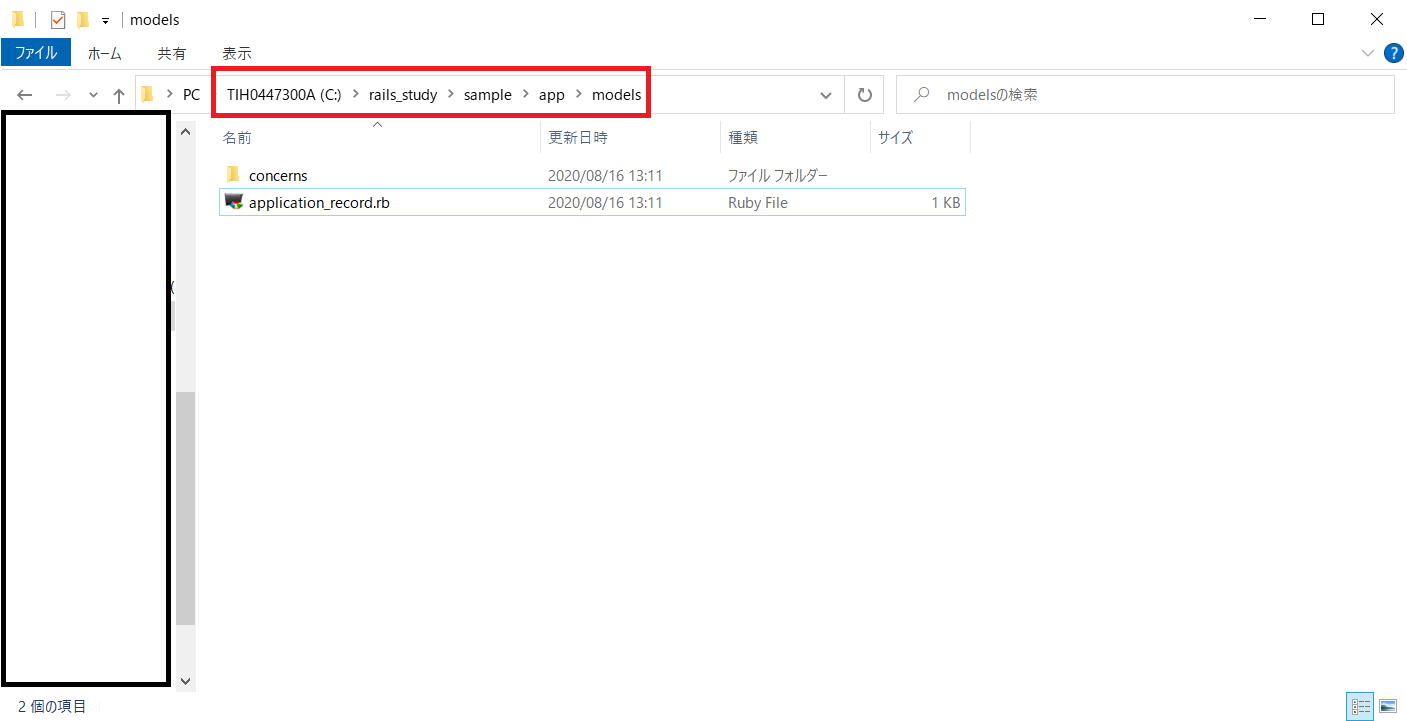Expand chevron after app breadcrumb
Screen dimensions: 1407x721
(x=579, y=95)
